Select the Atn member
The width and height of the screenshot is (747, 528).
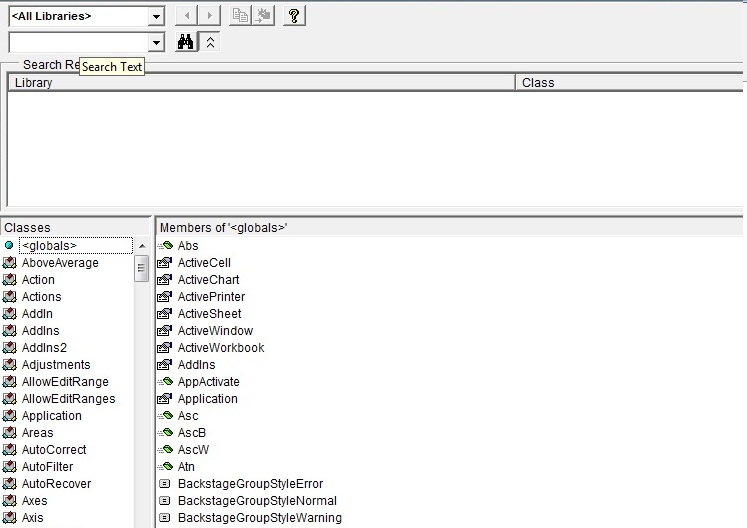[x=186, y=467]
